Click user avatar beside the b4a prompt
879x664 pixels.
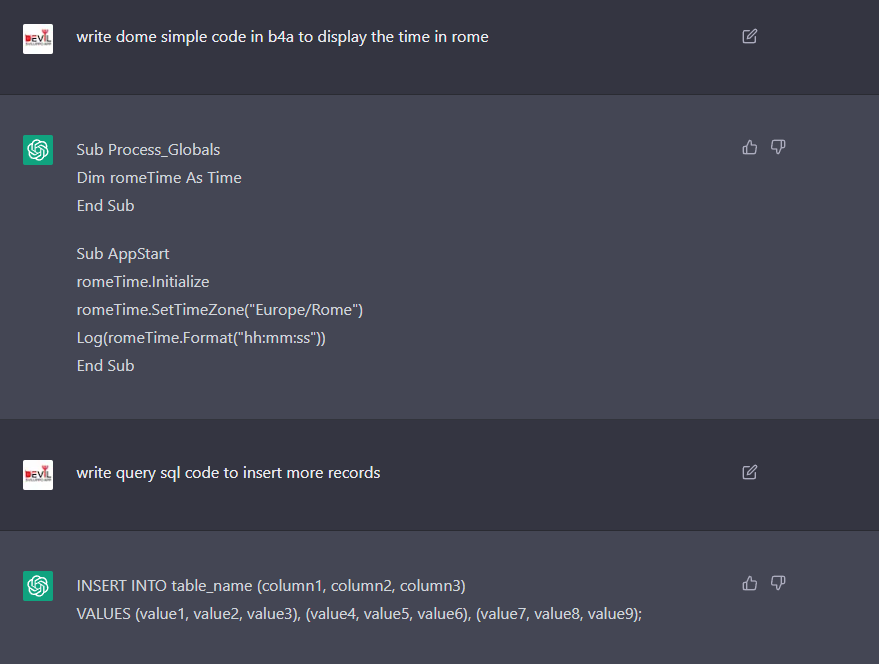(x=38, y=39)
